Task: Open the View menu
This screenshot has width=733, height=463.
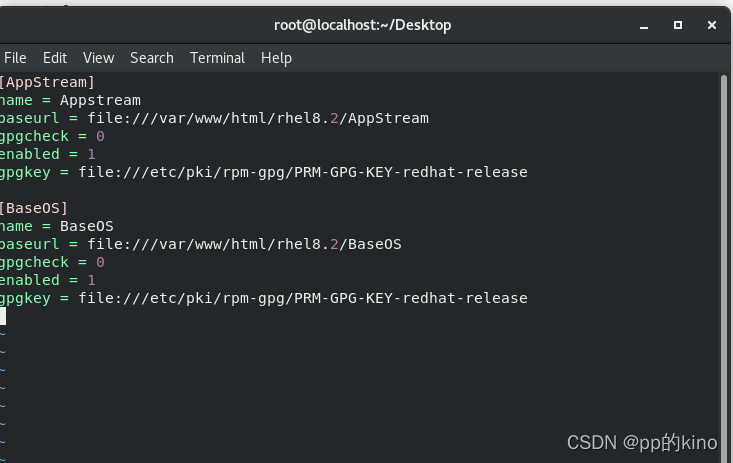Action: tap(98, 58)
